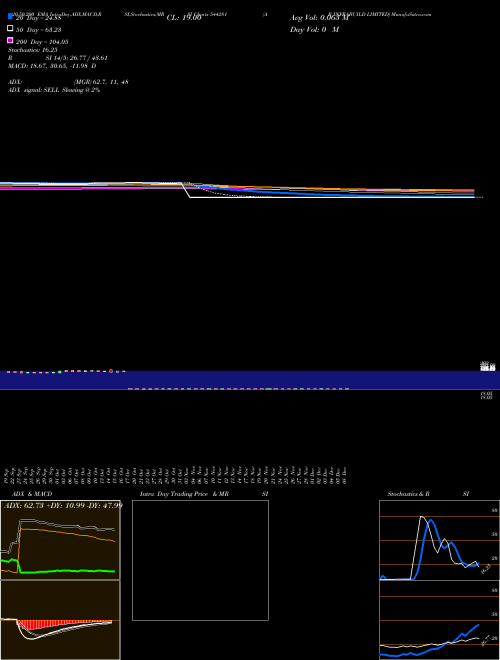Screen dimensions: 500x660
Task: Open the MACD histogram panel
Action: (x=60, y=620)
